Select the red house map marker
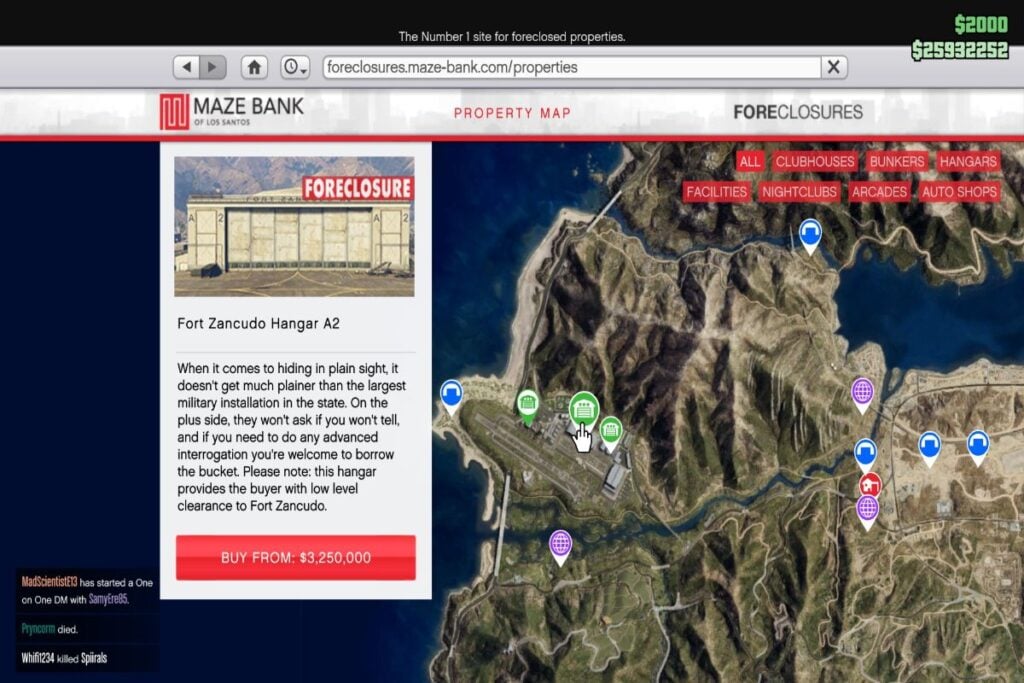 pyautogui.click(x=870, y=485)
